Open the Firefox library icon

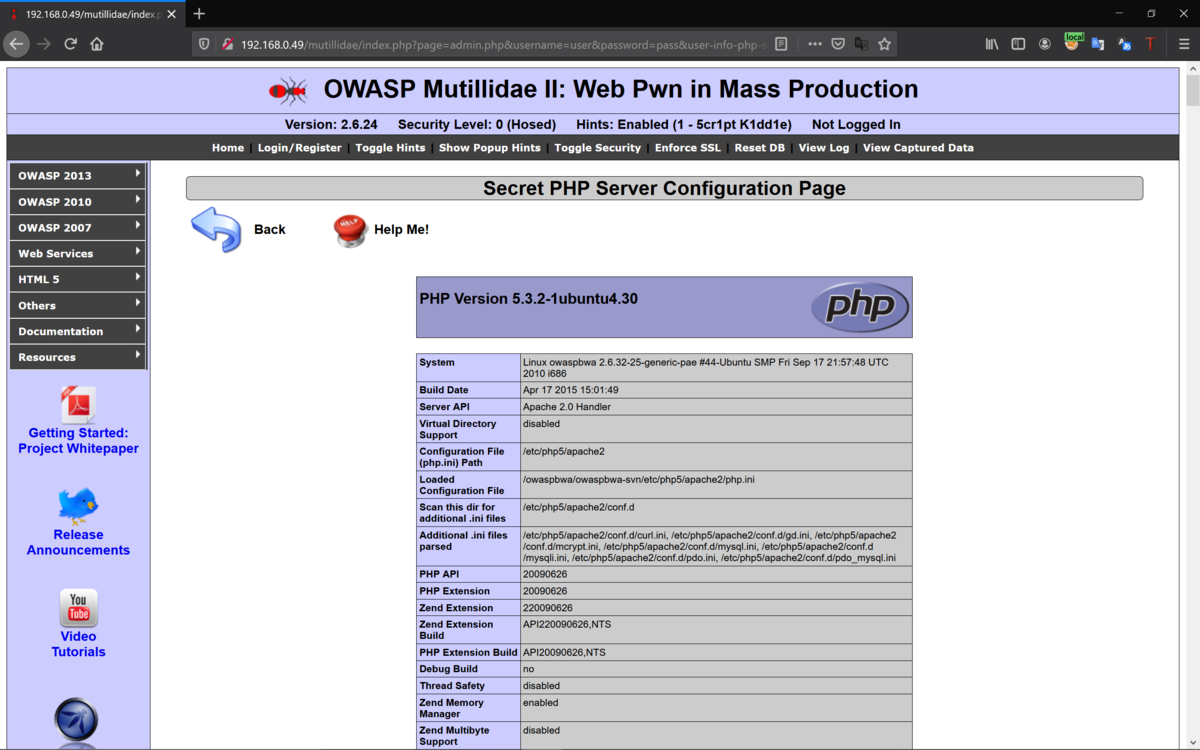pos(992,44)
